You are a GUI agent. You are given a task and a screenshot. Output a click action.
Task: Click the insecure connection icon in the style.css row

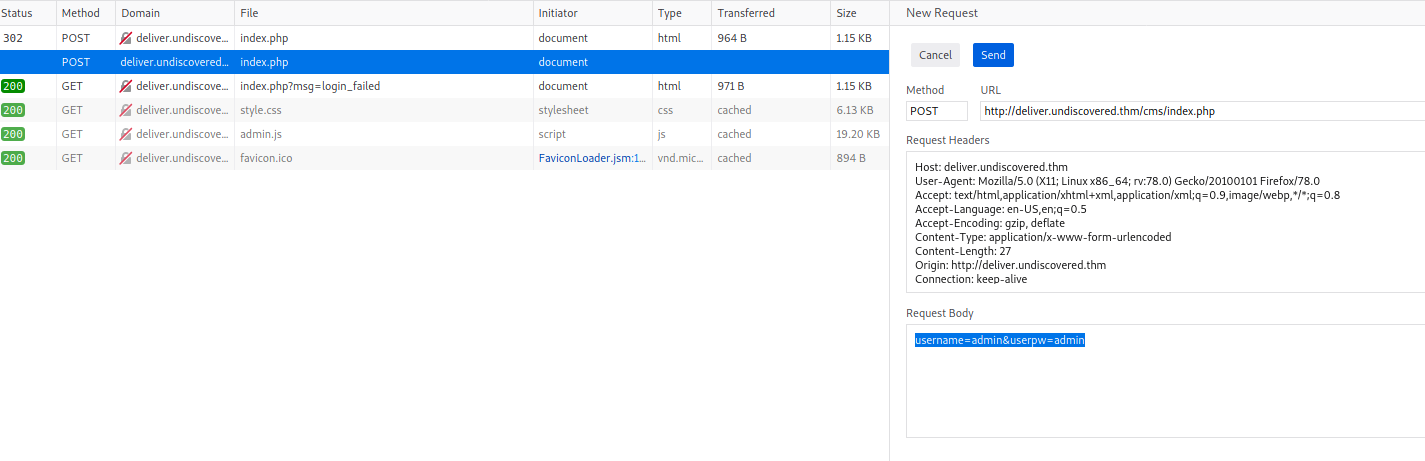pos(126,110)
